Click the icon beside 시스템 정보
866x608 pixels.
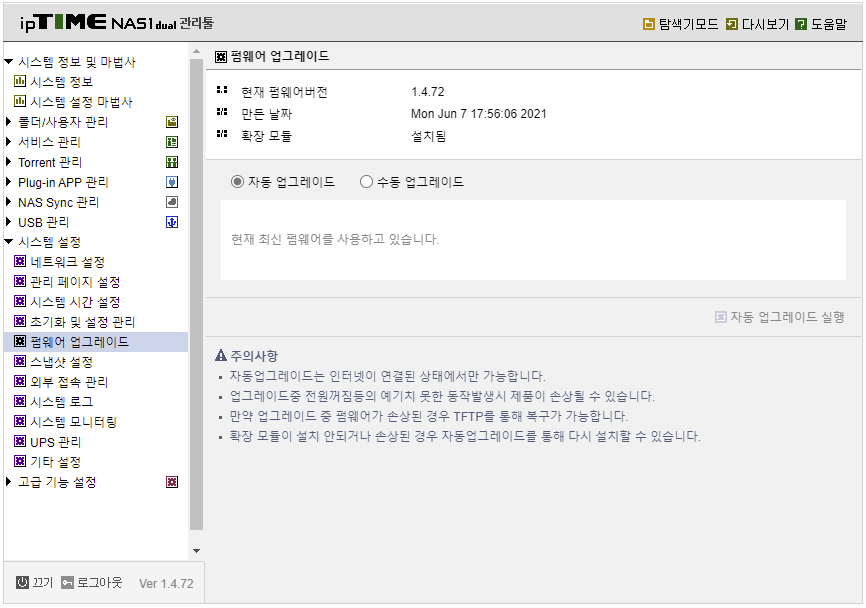(20, 82)
